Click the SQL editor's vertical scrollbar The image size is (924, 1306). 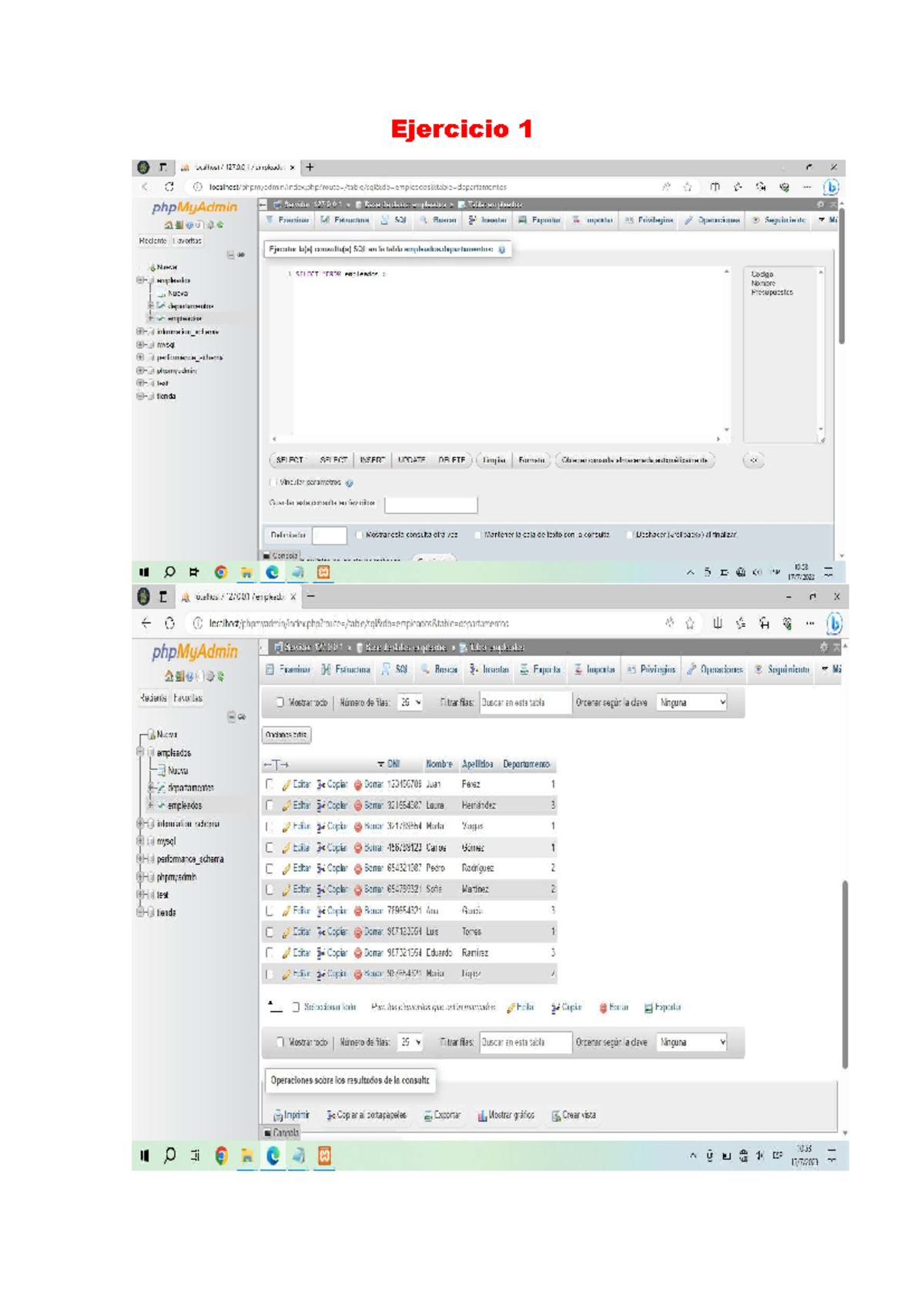[x=726, y=350]
